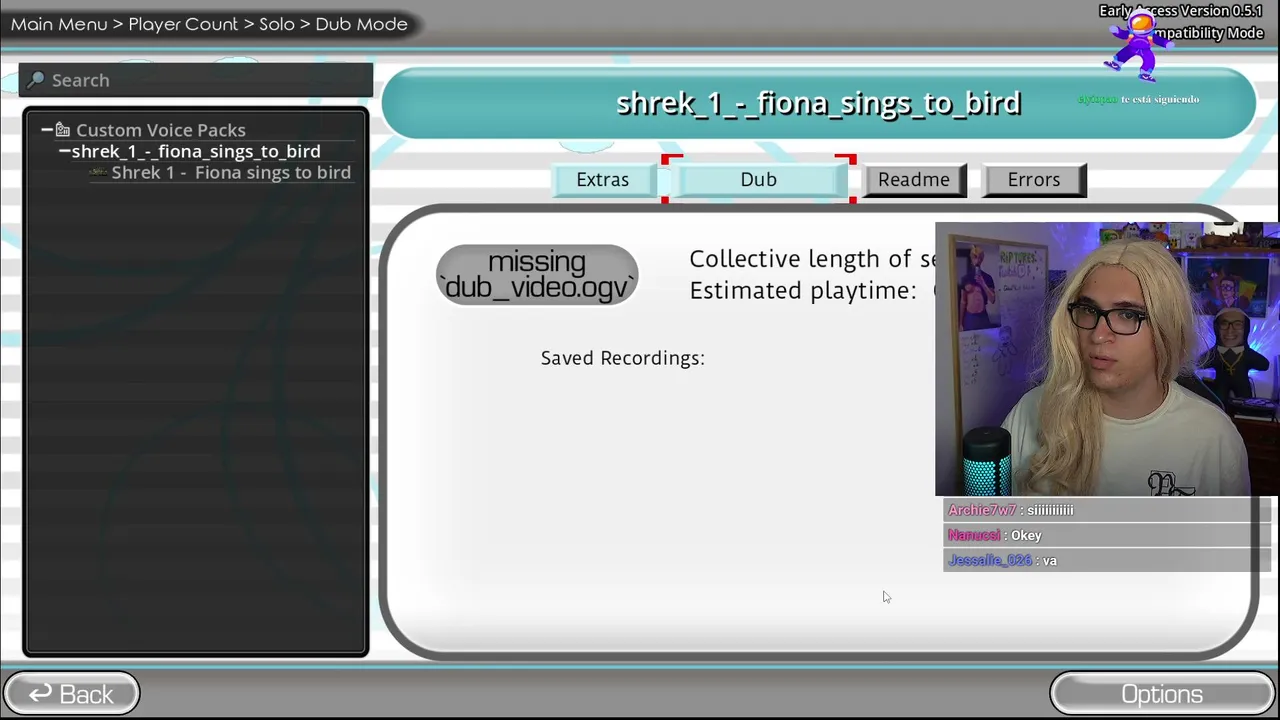Click the Saved Recordings label
Viewport: 1280px width, 720px height.
[623, 358]
